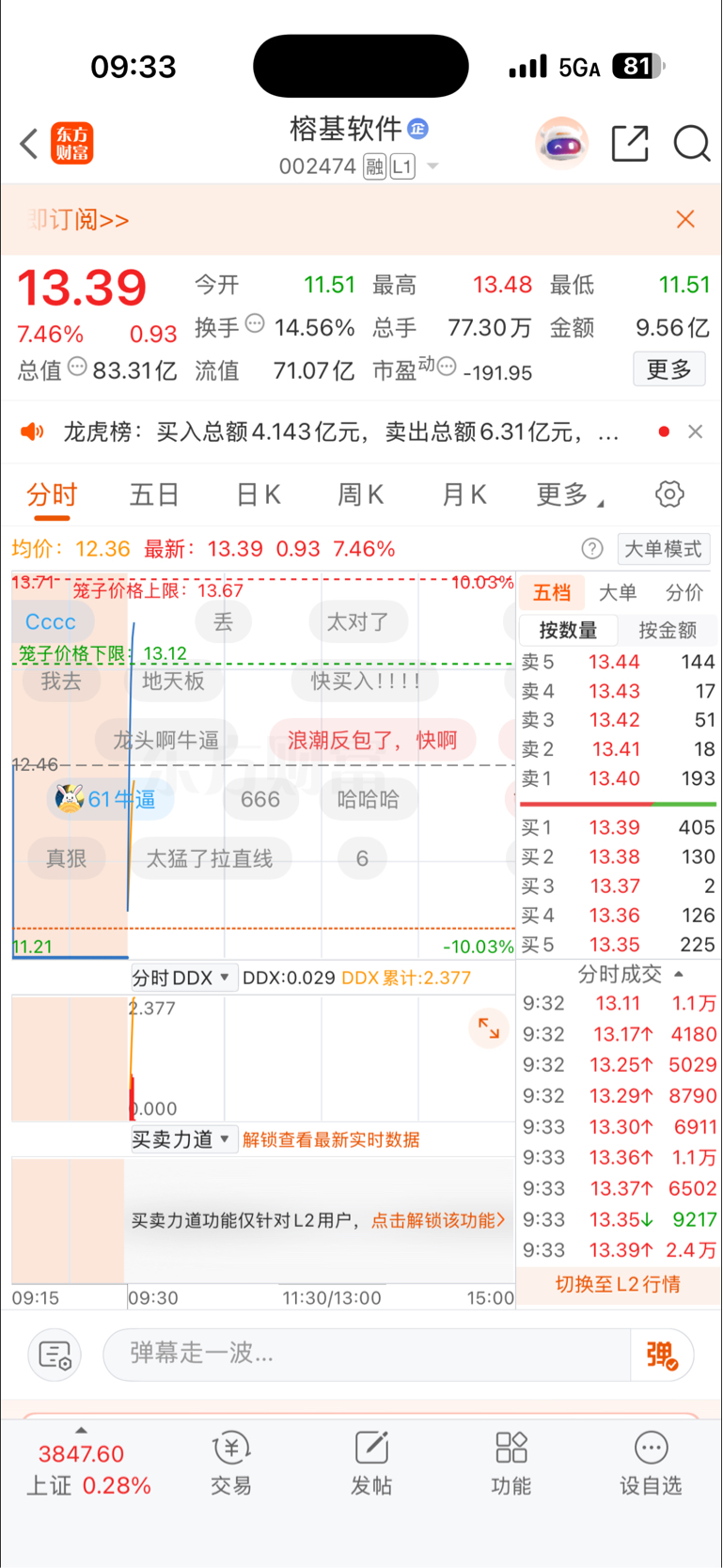
Task: Expand the stock code dropdown arrow
Action: click(432, 166)
